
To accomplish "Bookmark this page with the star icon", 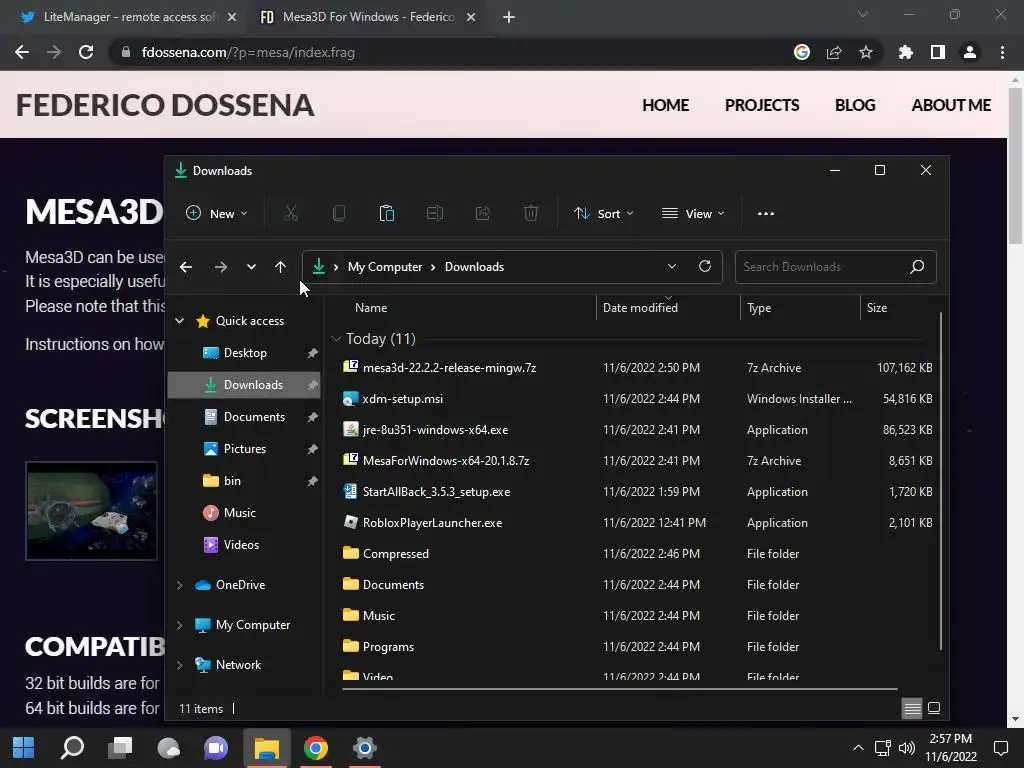I will pos(865,52).
